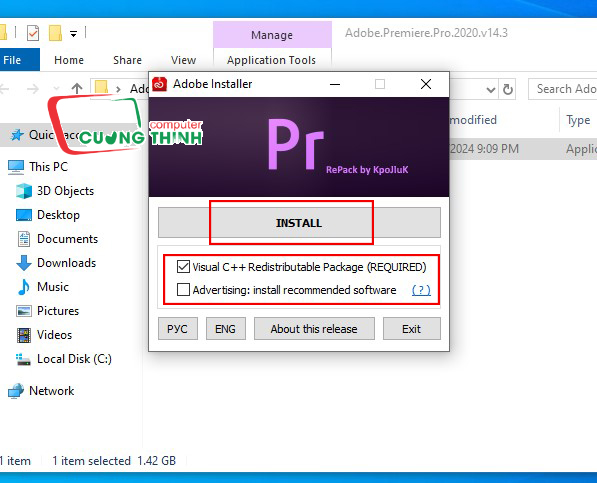Image resolution: width=597 pixels, height=483 pixels.
Task: Sort by the Type column header
Action: (578, 120)
